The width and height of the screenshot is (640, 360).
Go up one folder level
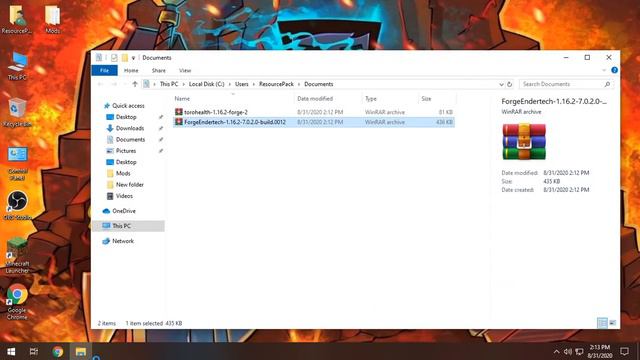(135, 84)
